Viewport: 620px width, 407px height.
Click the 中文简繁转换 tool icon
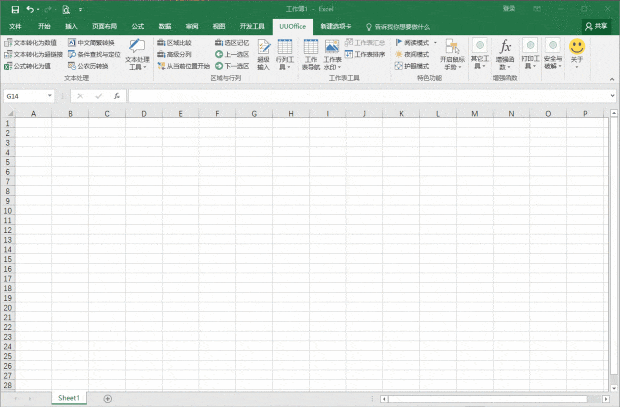point(72,43)
